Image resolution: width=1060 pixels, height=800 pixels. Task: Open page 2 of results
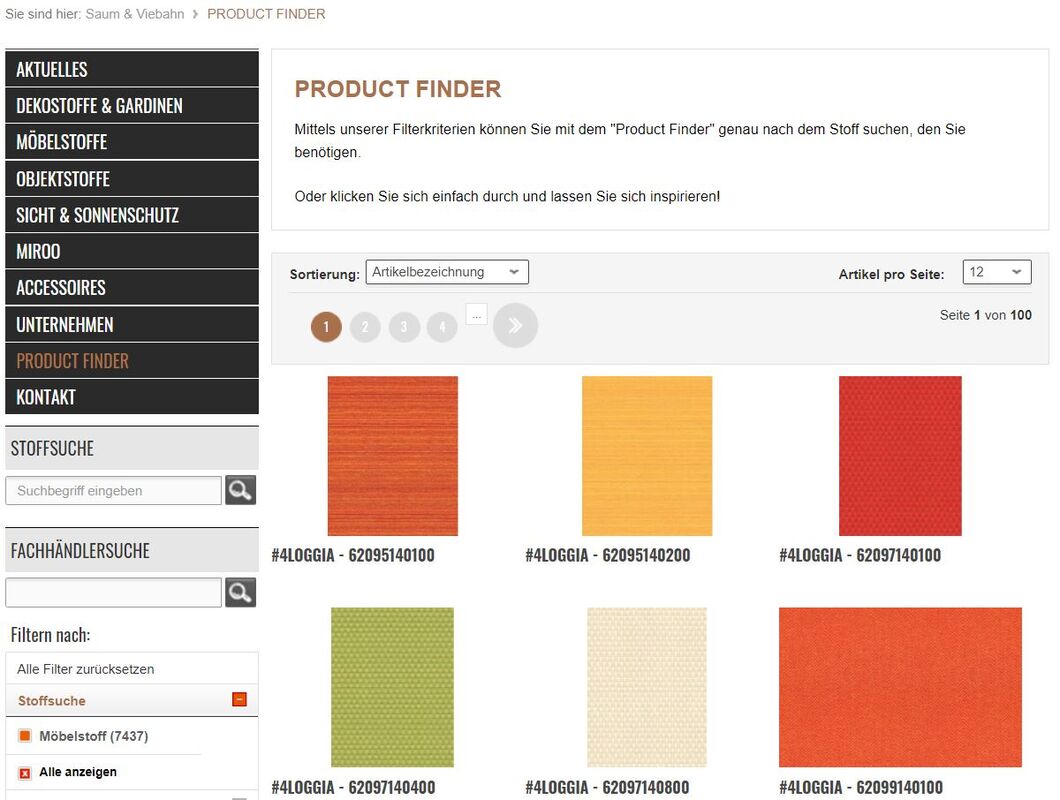pyautogui.click(x=365, y=327)
